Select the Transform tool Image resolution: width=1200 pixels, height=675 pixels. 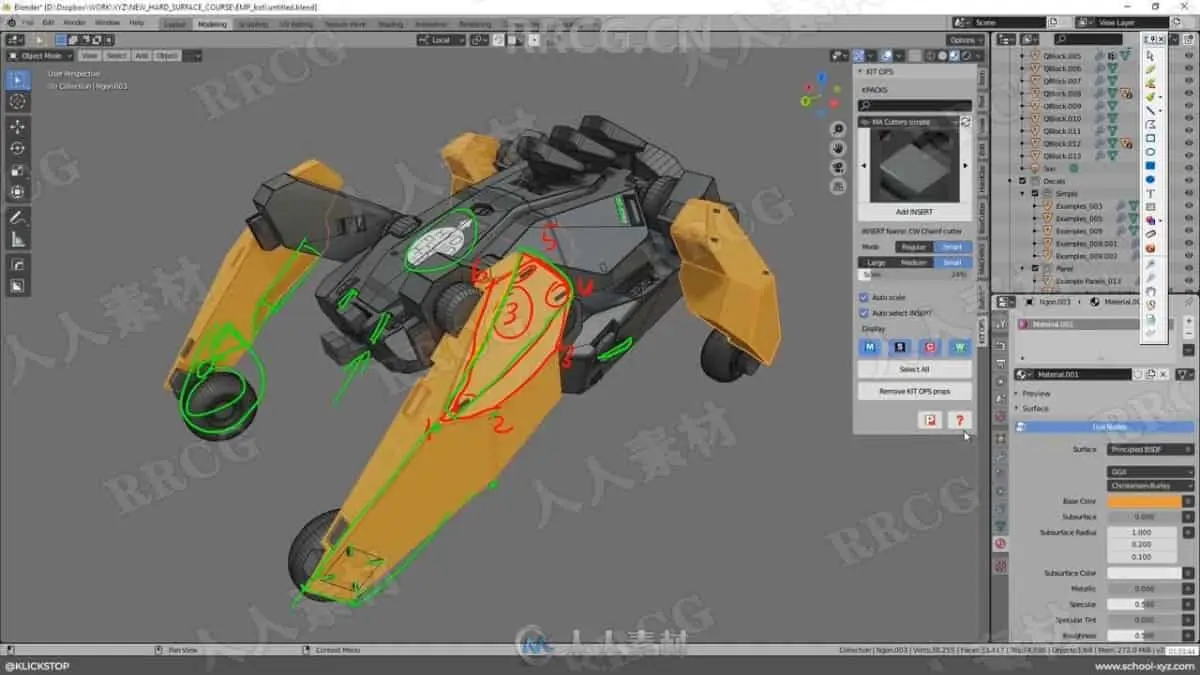coord(18,192)
